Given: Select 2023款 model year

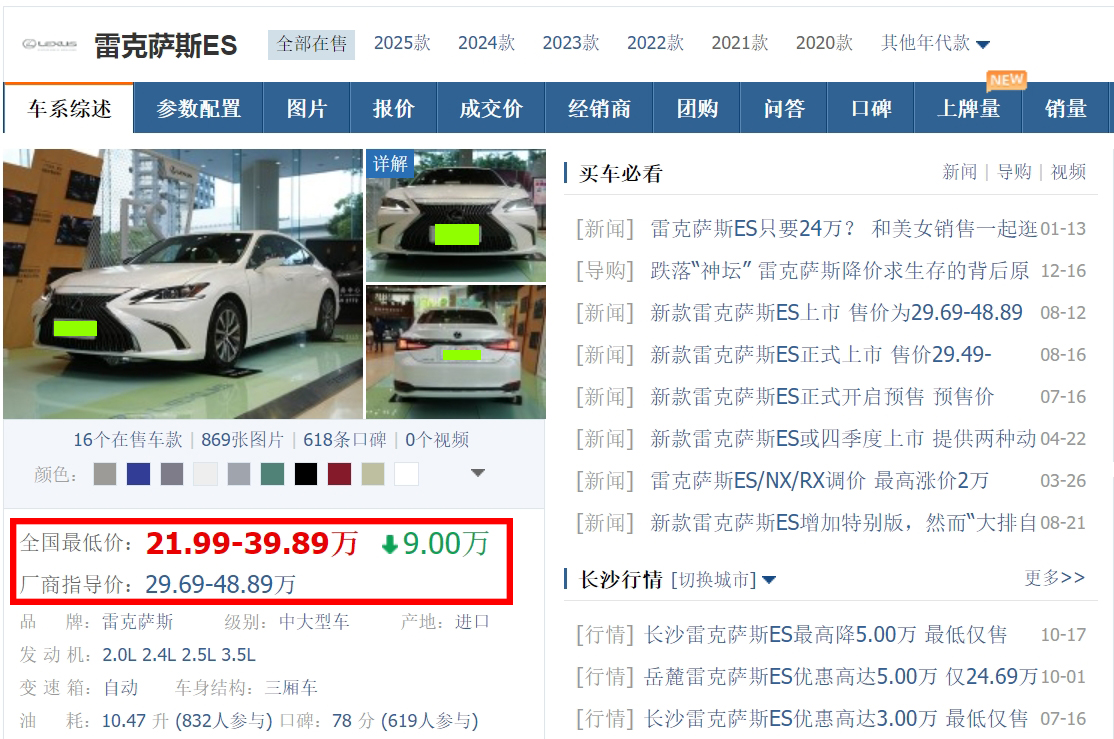Looking at the screenshot, I should [571, 43].
